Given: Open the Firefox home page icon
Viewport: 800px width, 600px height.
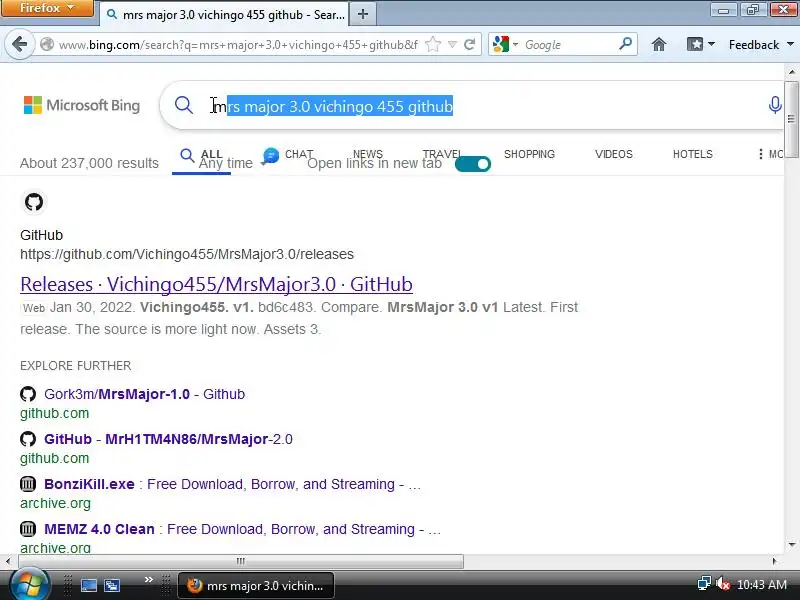Looking at the screenshot, I should pos(659,44).
